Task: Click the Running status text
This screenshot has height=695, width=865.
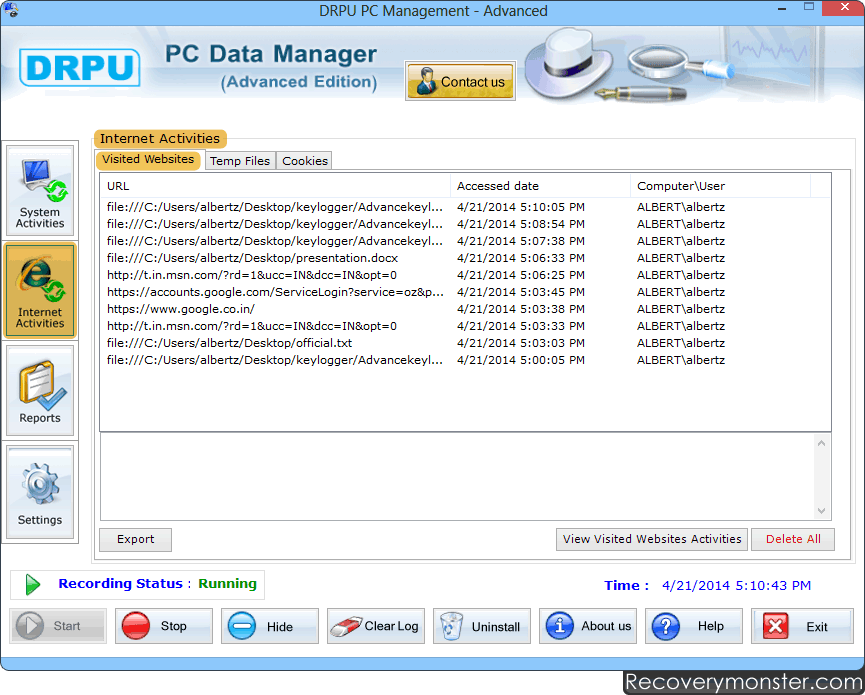Action: tap(227, 584)
